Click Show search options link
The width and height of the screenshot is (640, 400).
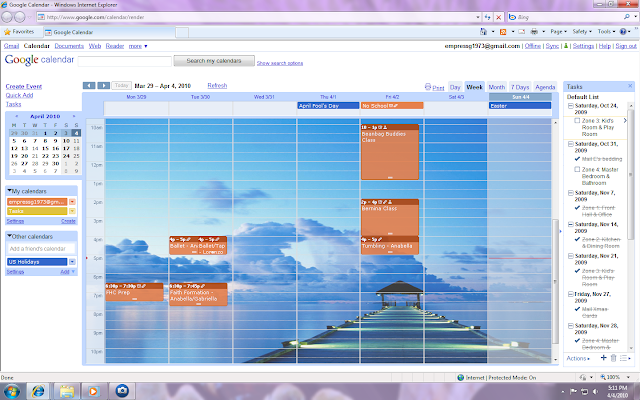[280, 63]
